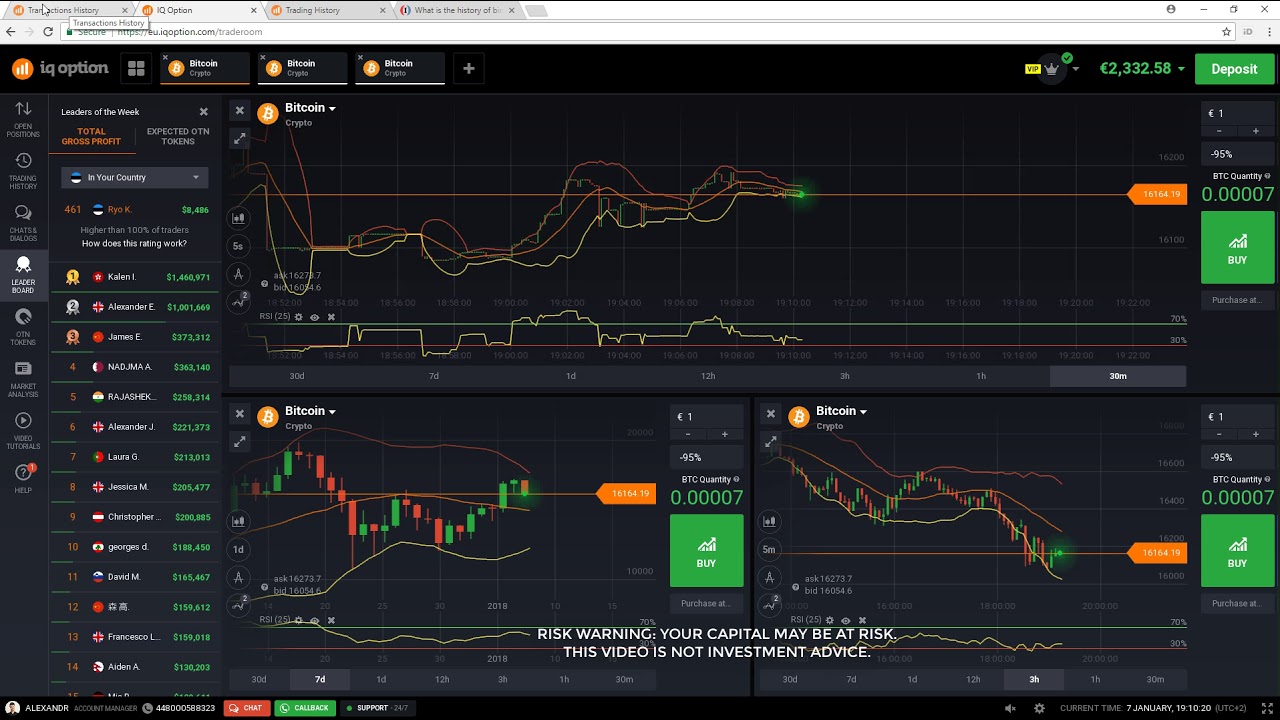1280x720 pixels.
Task: Open 1d candle interval on bottom-left chart
Action: pos(238,549)
